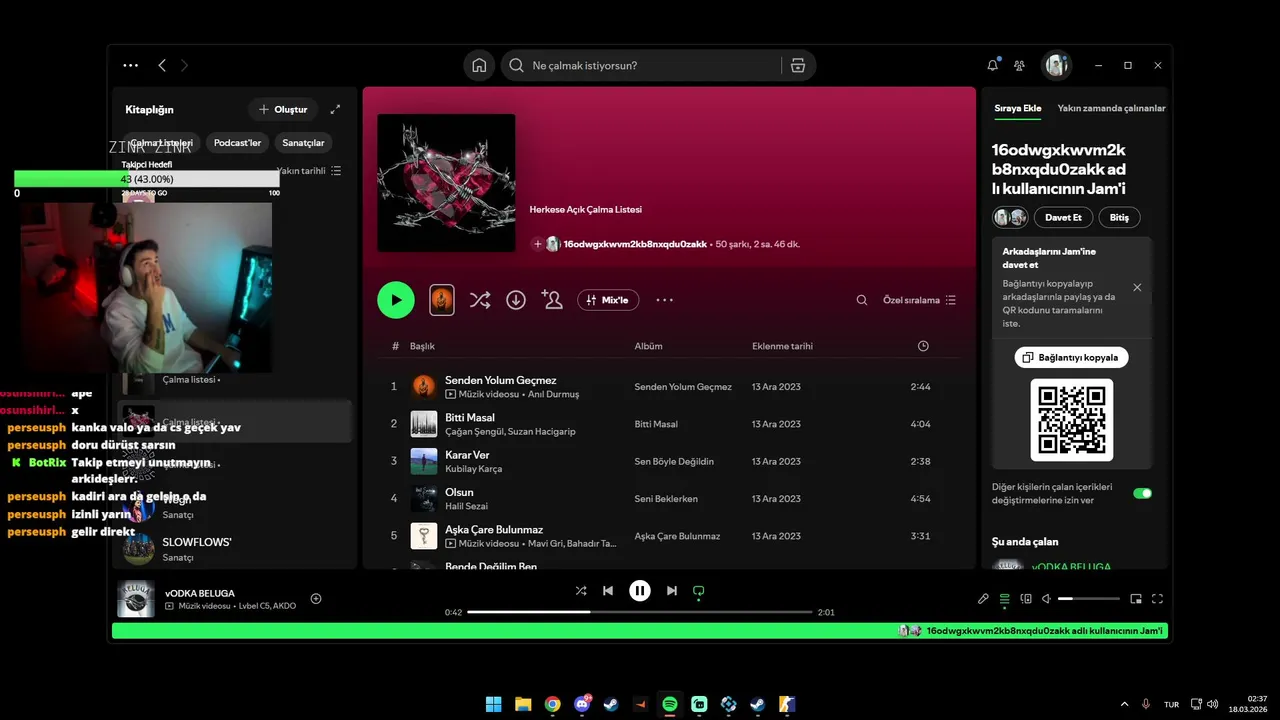
Task: Sort by the Albüm column header
Action: tap(648, 346)
